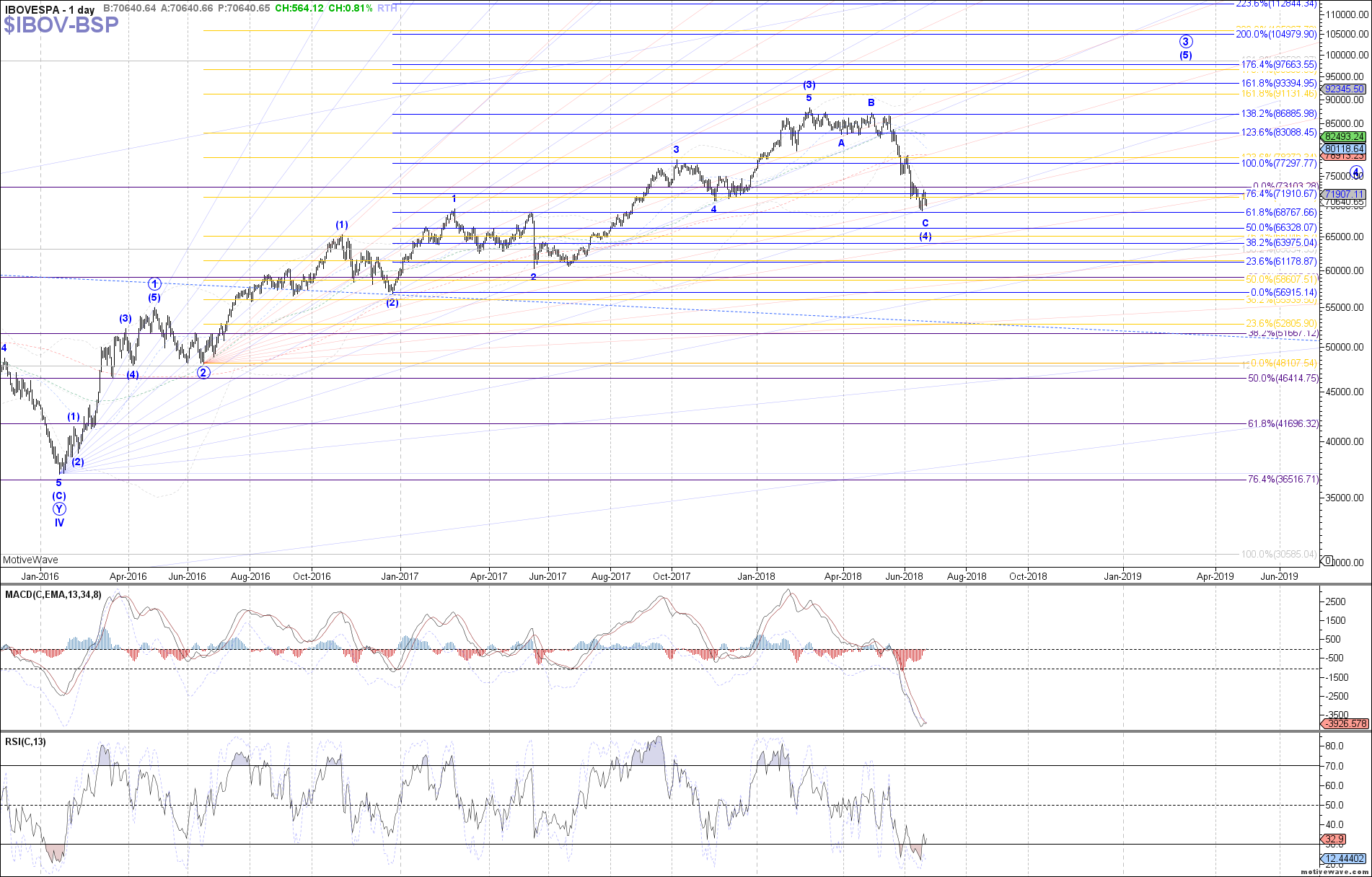Image resolution: width=1372 pixels, height=877 pixels.
Task: Select the 100.0%(77297.77) Fibonacci label
Action: pyautogui.click(x=1278, y=163)
